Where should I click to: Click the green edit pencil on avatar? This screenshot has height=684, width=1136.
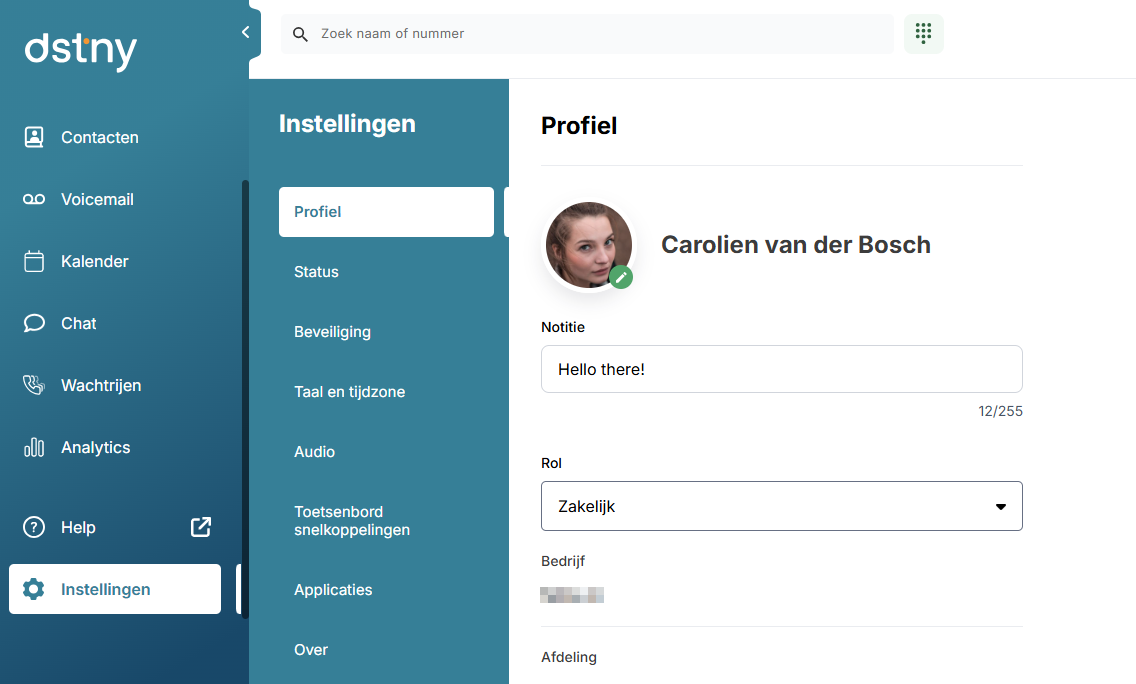point(621,277)
